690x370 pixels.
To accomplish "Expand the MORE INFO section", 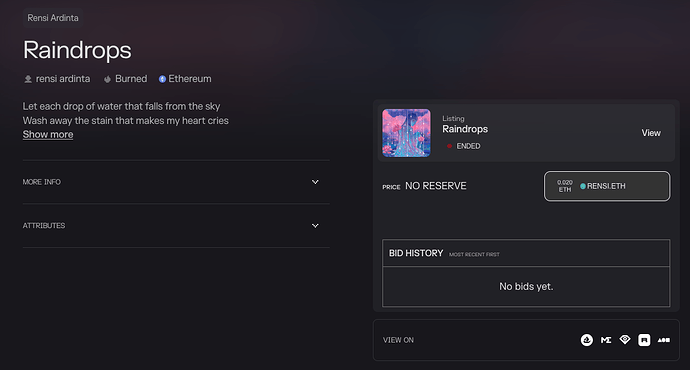I will pyautogui.click(x=176, y=182).
